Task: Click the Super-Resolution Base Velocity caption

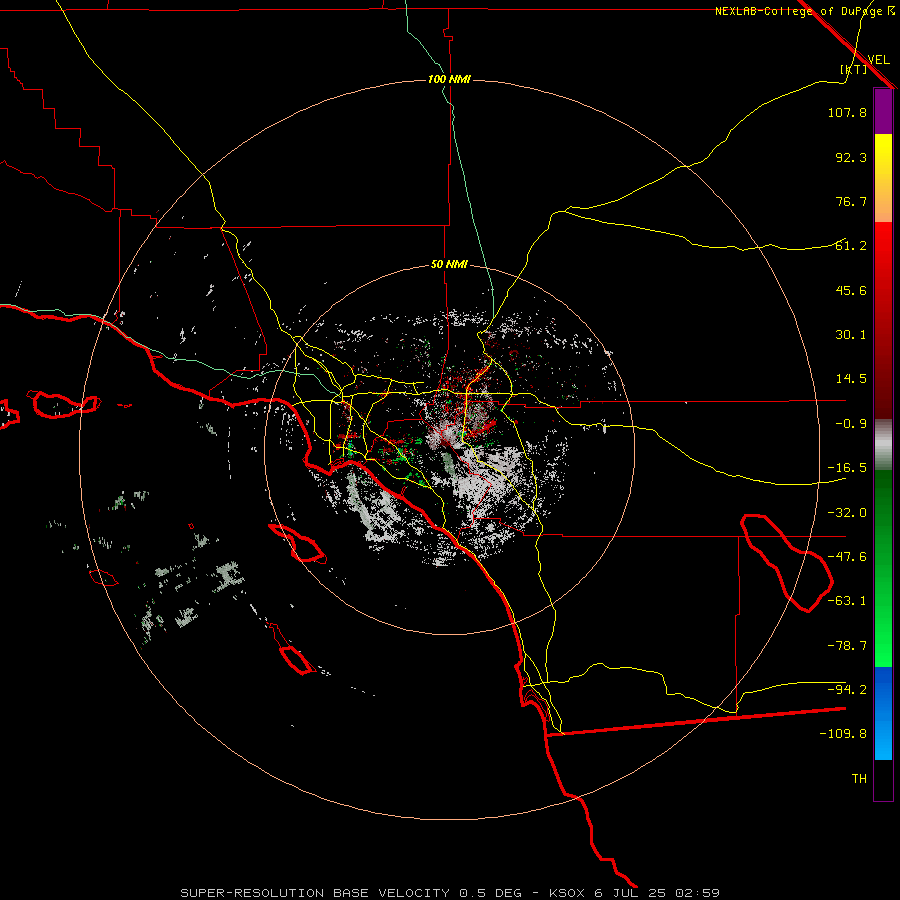Action: (450, 893)
